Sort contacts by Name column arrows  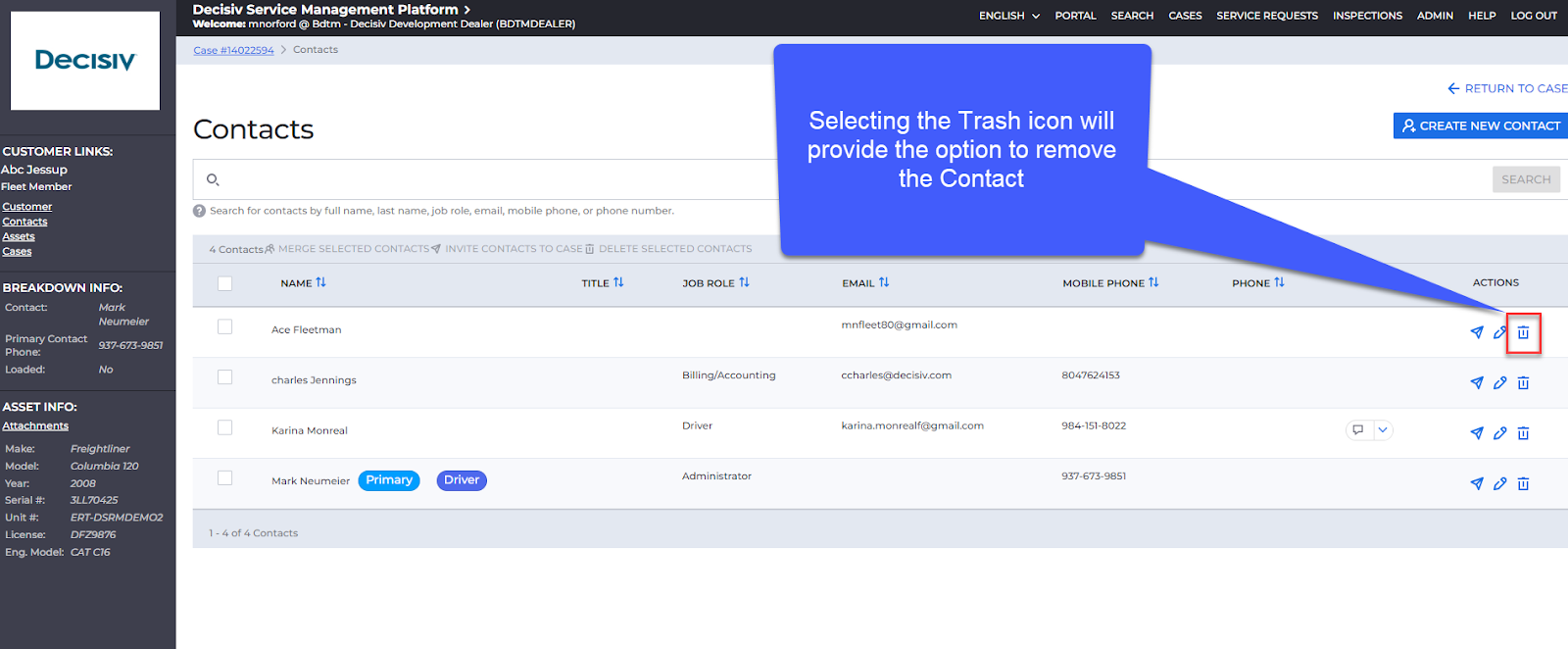point(320,282)
